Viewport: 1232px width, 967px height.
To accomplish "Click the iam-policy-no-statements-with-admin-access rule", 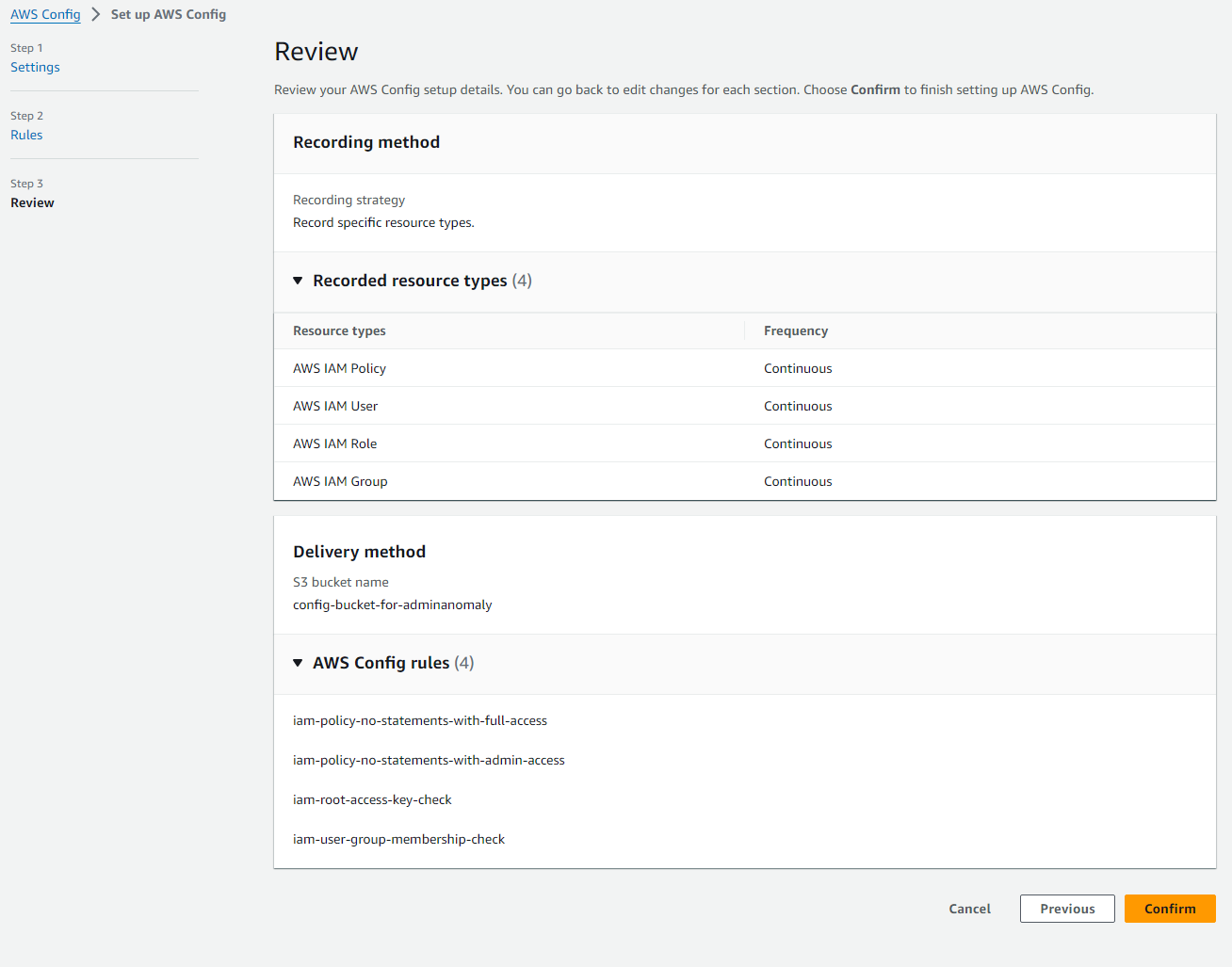I will point(429,760).
